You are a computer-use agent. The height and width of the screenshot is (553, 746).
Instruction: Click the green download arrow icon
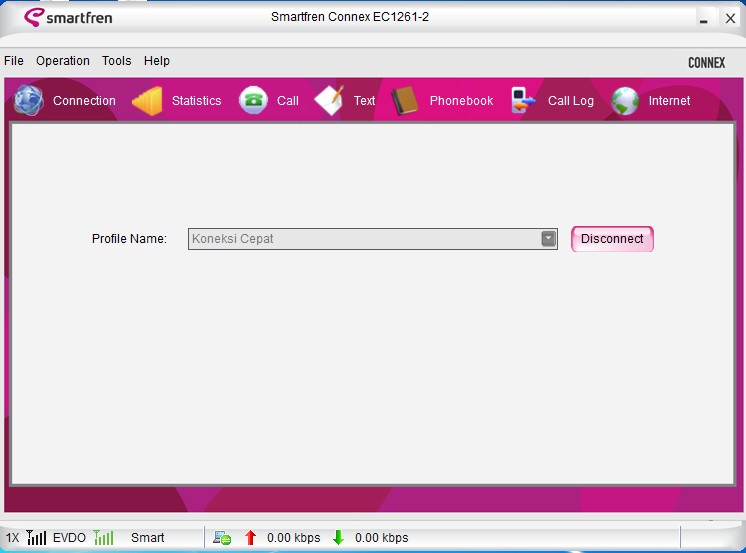pos(338,537)
